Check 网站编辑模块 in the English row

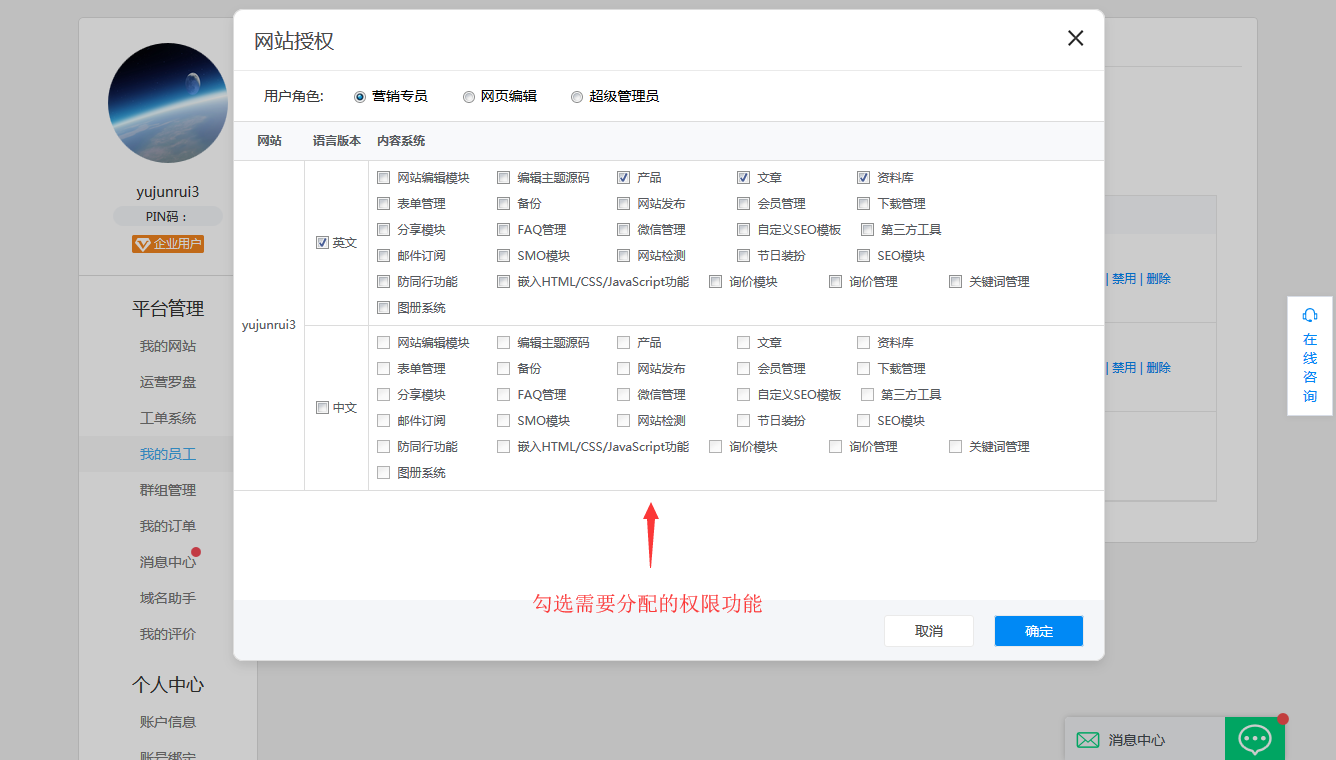pos(384,178)
